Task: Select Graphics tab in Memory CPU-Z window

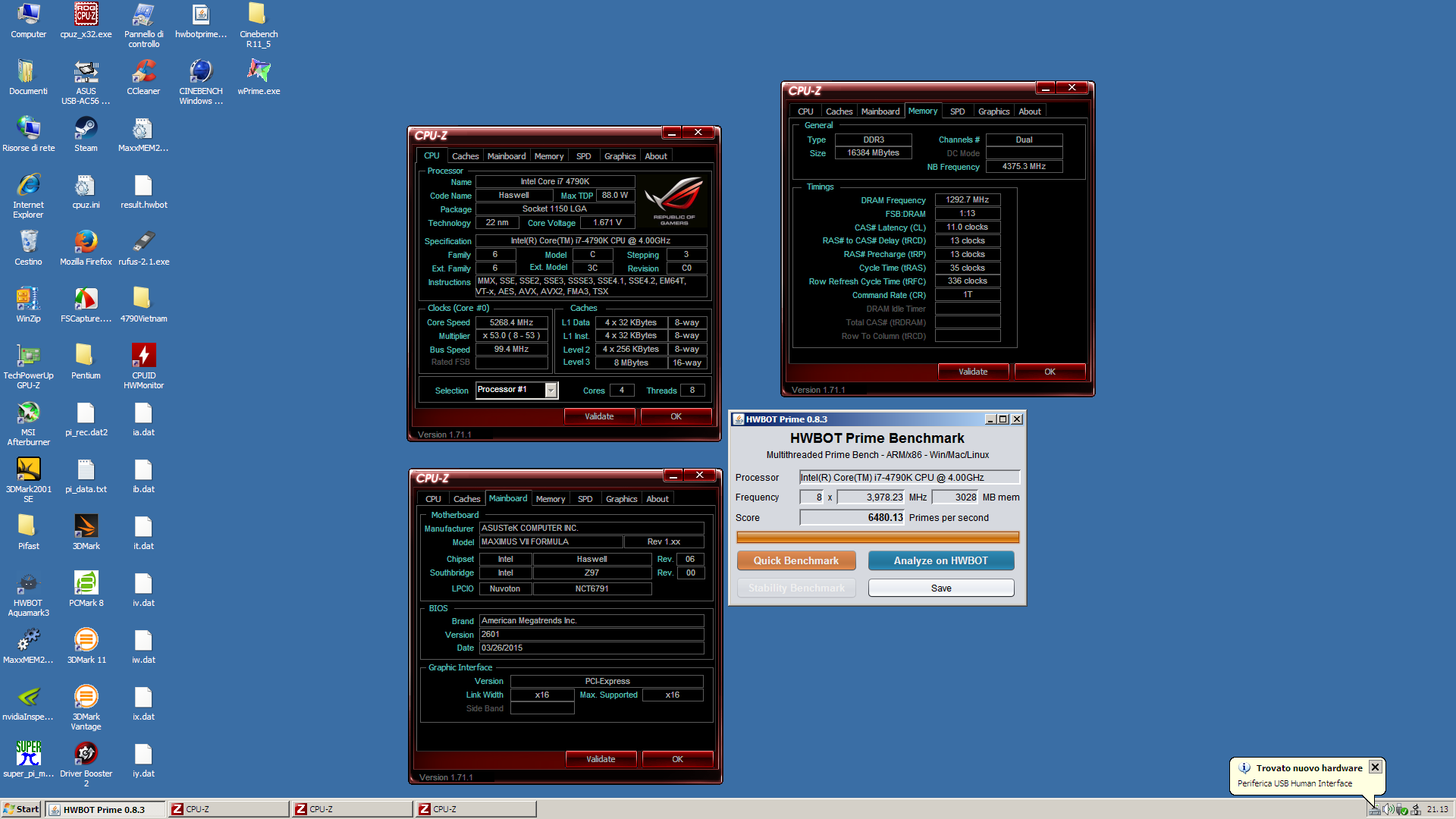Action: [993, 111]
